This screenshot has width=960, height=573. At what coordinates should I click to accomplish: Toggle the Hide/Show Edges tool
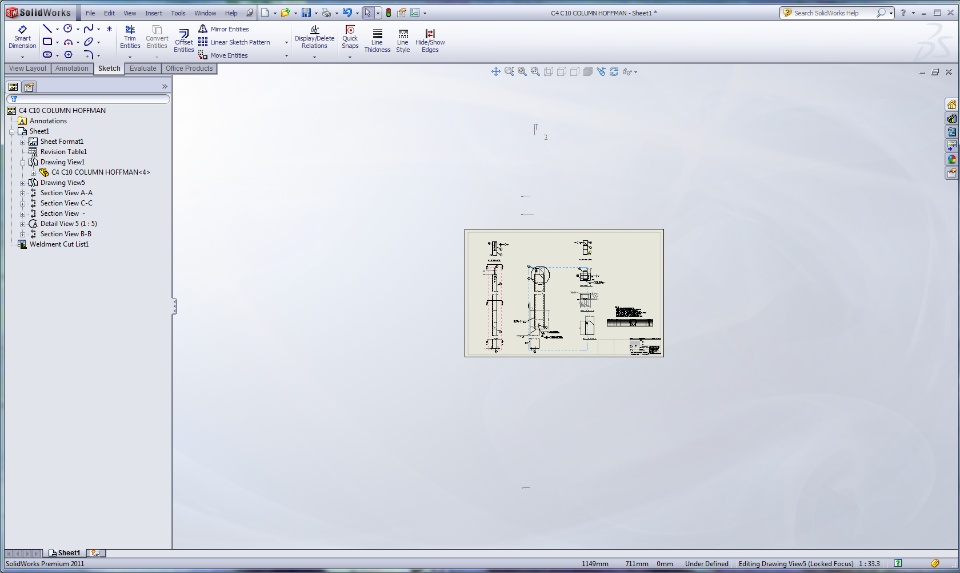tap(430, 41)
